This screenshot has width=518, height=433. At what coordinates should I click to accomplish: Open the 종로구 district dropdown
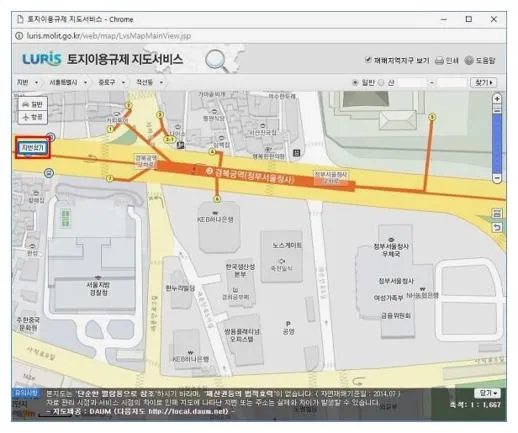(x=112, y=82)
